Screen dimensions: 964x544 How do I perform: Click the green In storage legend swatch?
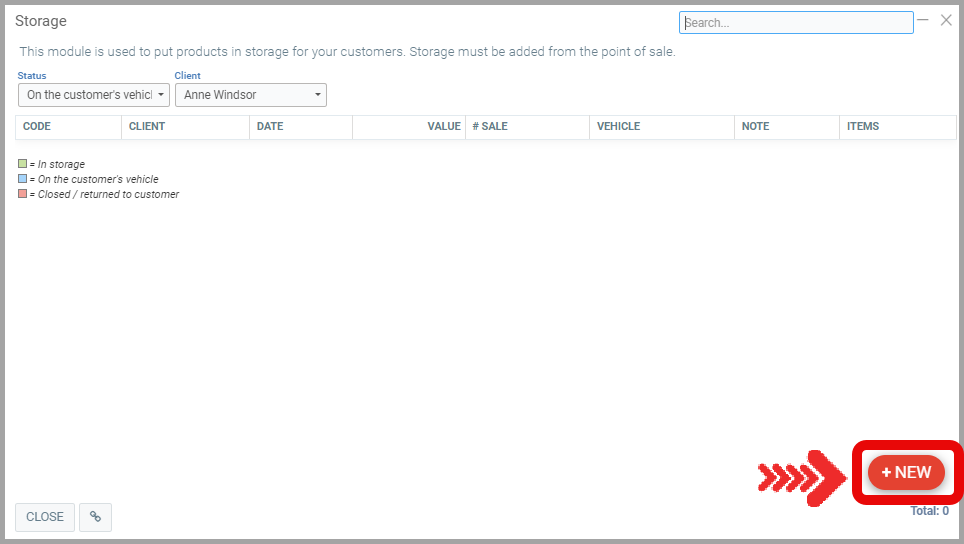pos(22,164)
